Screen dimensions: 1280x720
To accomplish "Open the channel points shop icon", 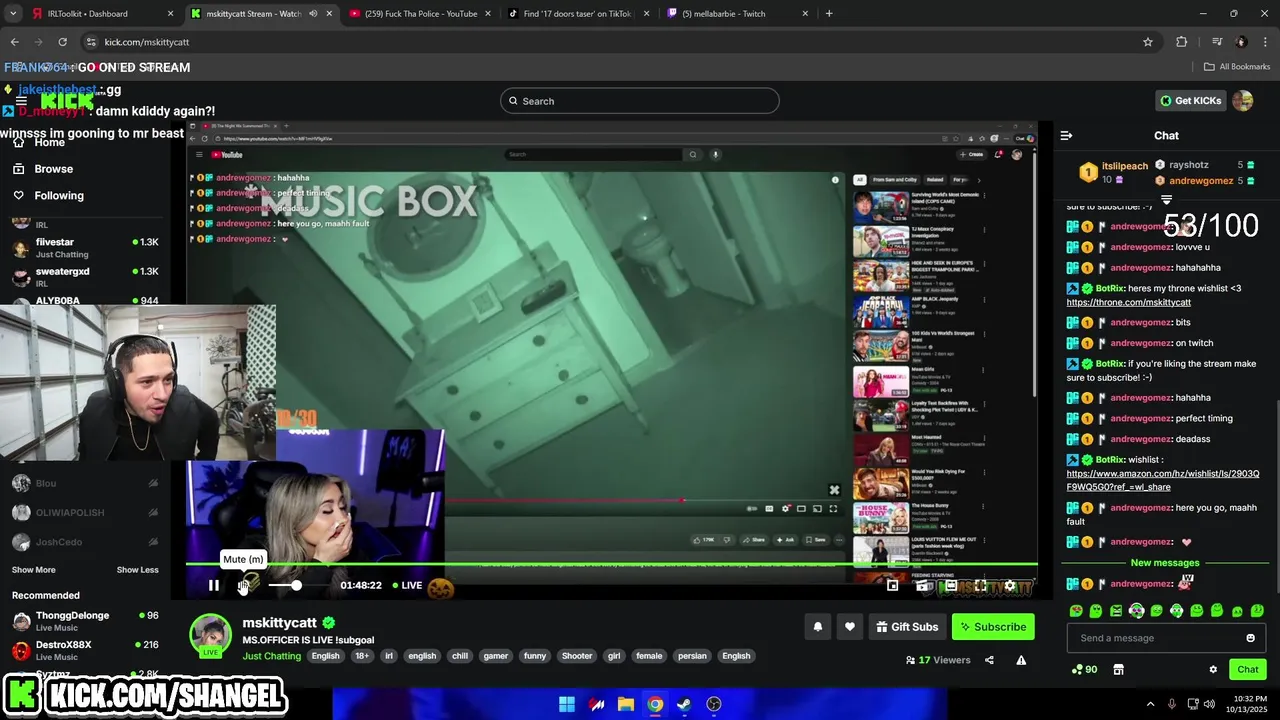I will [1118, 669].
